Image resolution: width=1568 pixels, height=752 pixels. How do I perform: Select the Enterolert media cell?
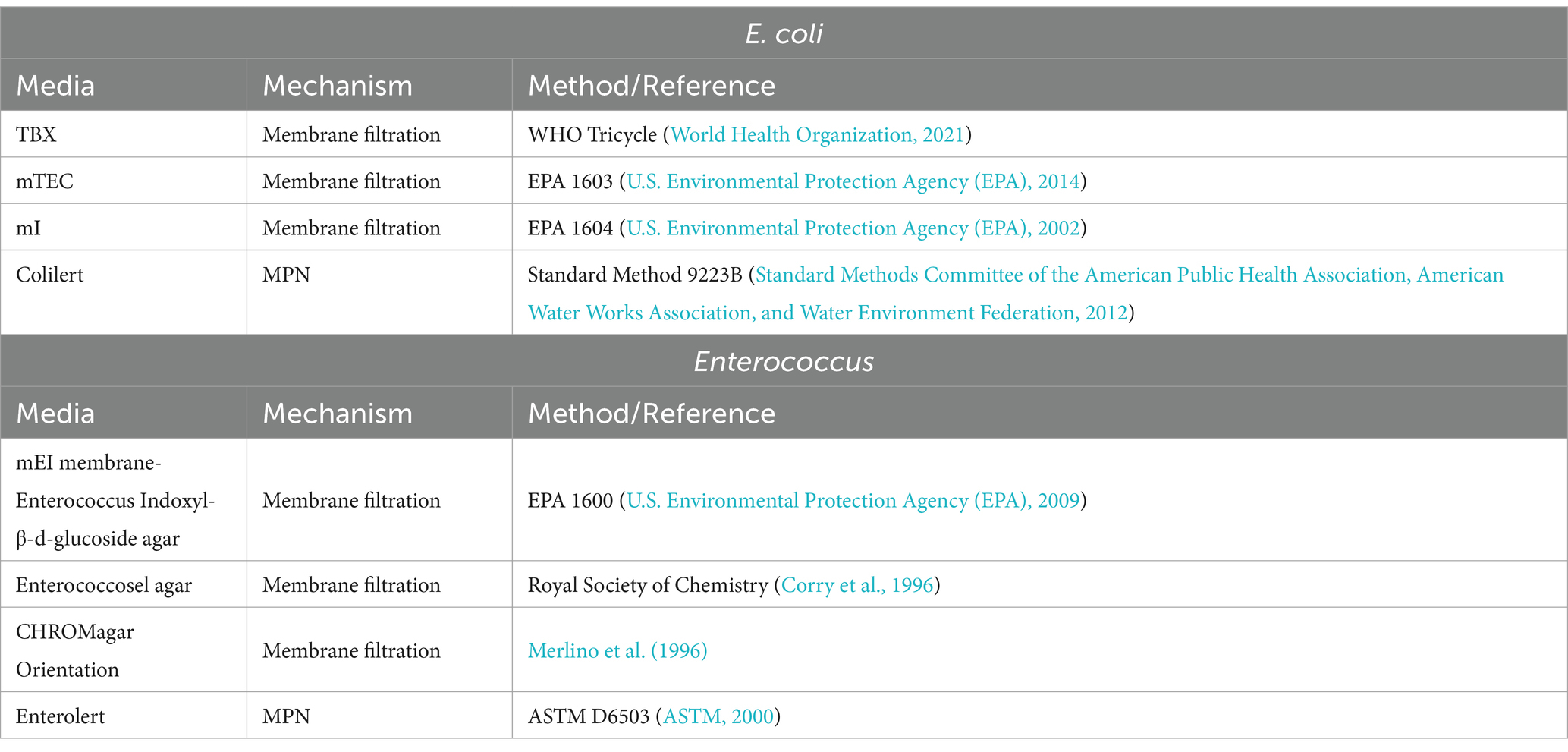point(124,716)
